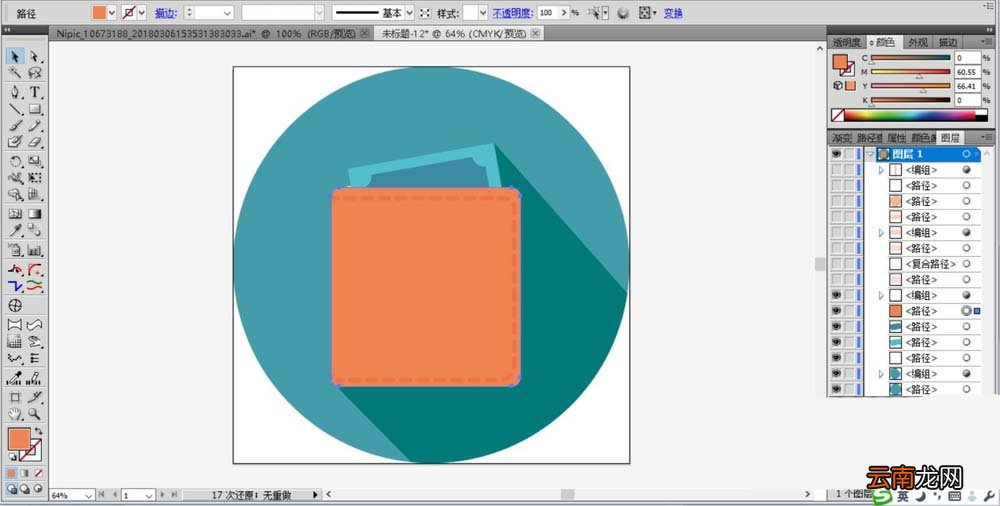Click the opacity value field 100
This screenshot has height=506, width=1000.
click(x=548, y=13)
